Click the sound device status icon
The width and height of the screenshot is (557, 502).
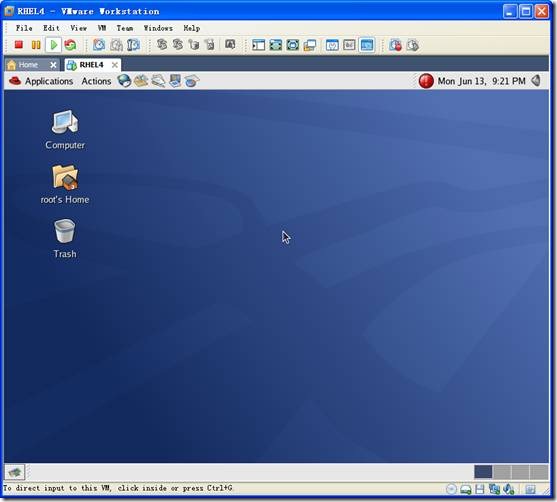pyautogui.click(x=509, y=489)
